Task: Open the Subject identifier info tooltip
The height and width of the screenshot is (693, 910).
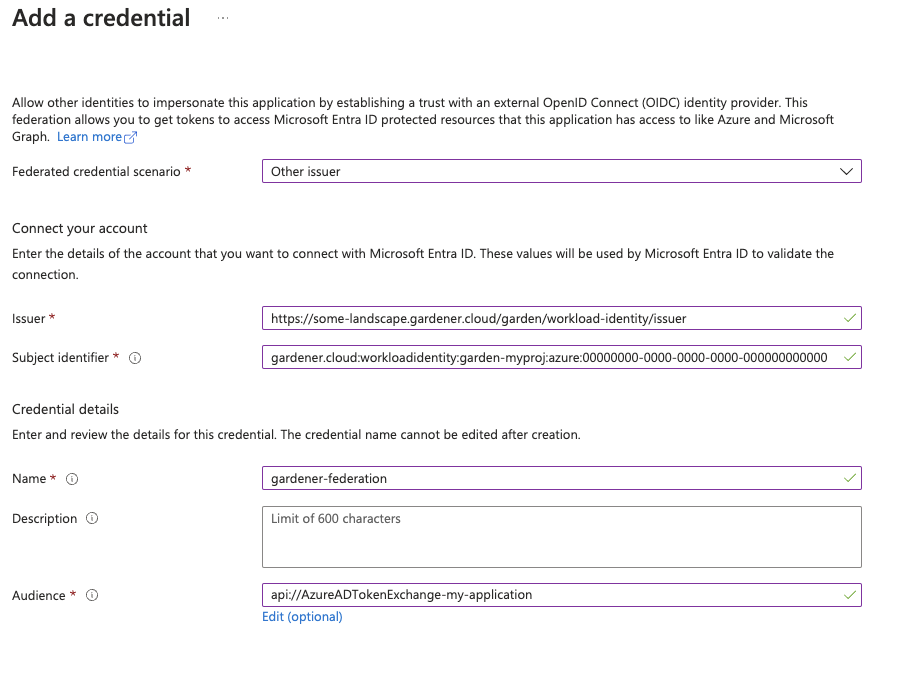Action: click(x=134, y=358)
